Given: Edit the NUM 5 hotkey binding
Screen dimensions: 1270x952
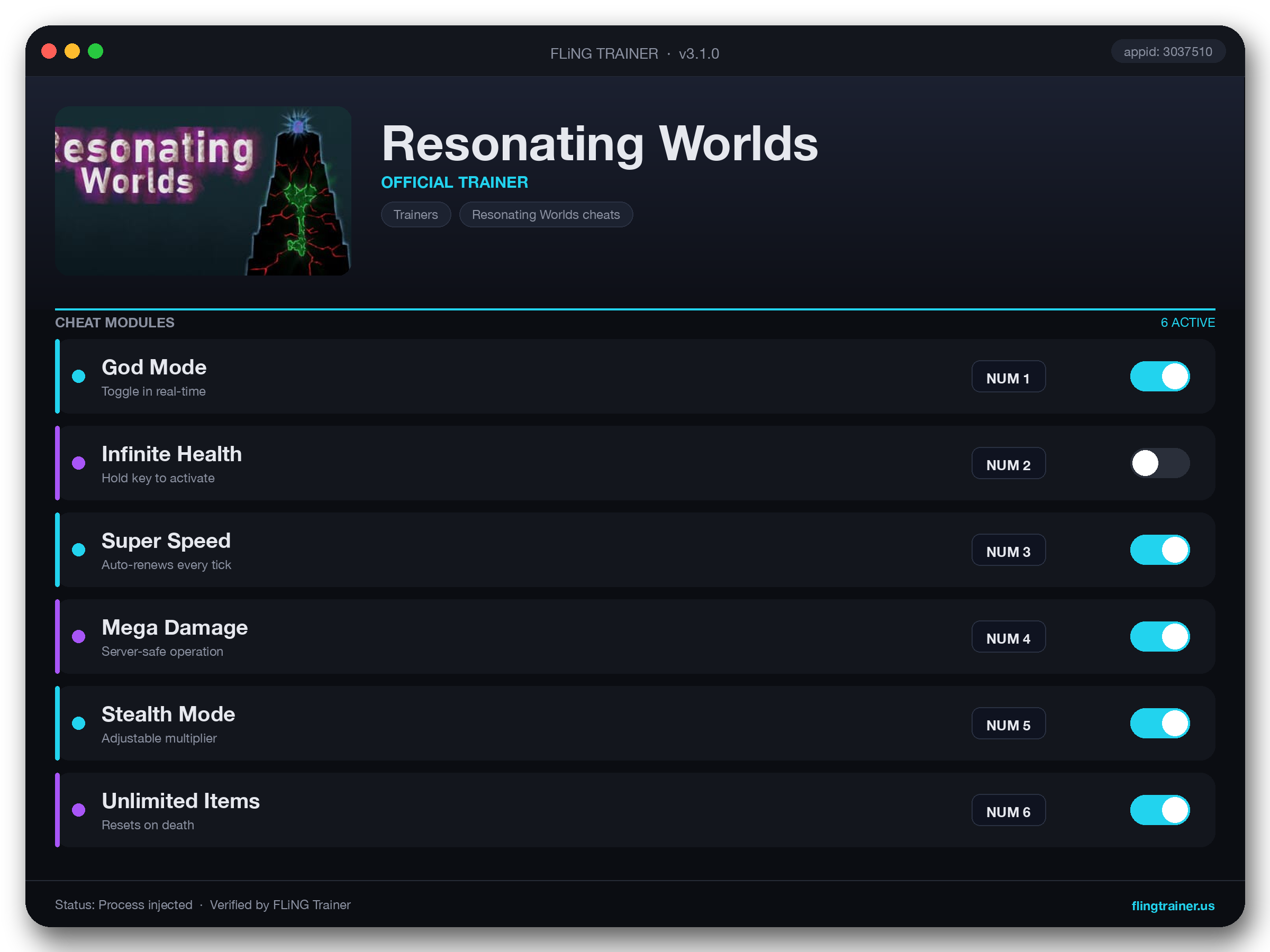Looking at the screenshot, I should [1008, 723].
